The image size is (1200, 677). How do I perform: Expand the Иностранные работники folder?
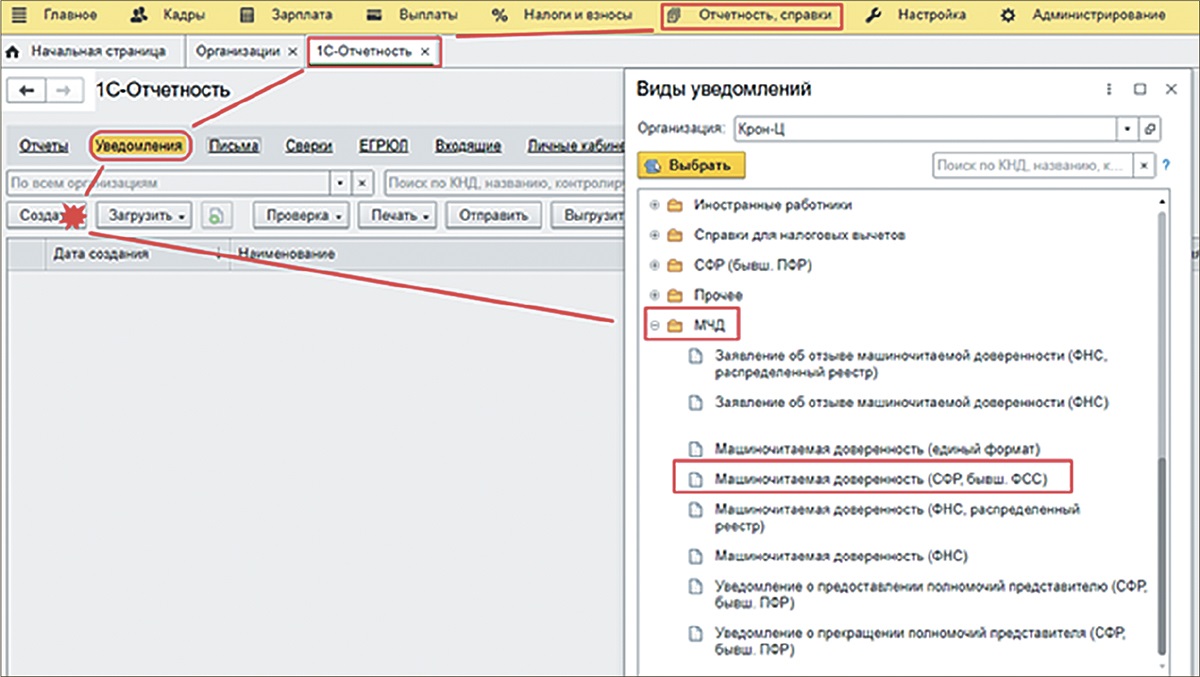pos(656,205)
